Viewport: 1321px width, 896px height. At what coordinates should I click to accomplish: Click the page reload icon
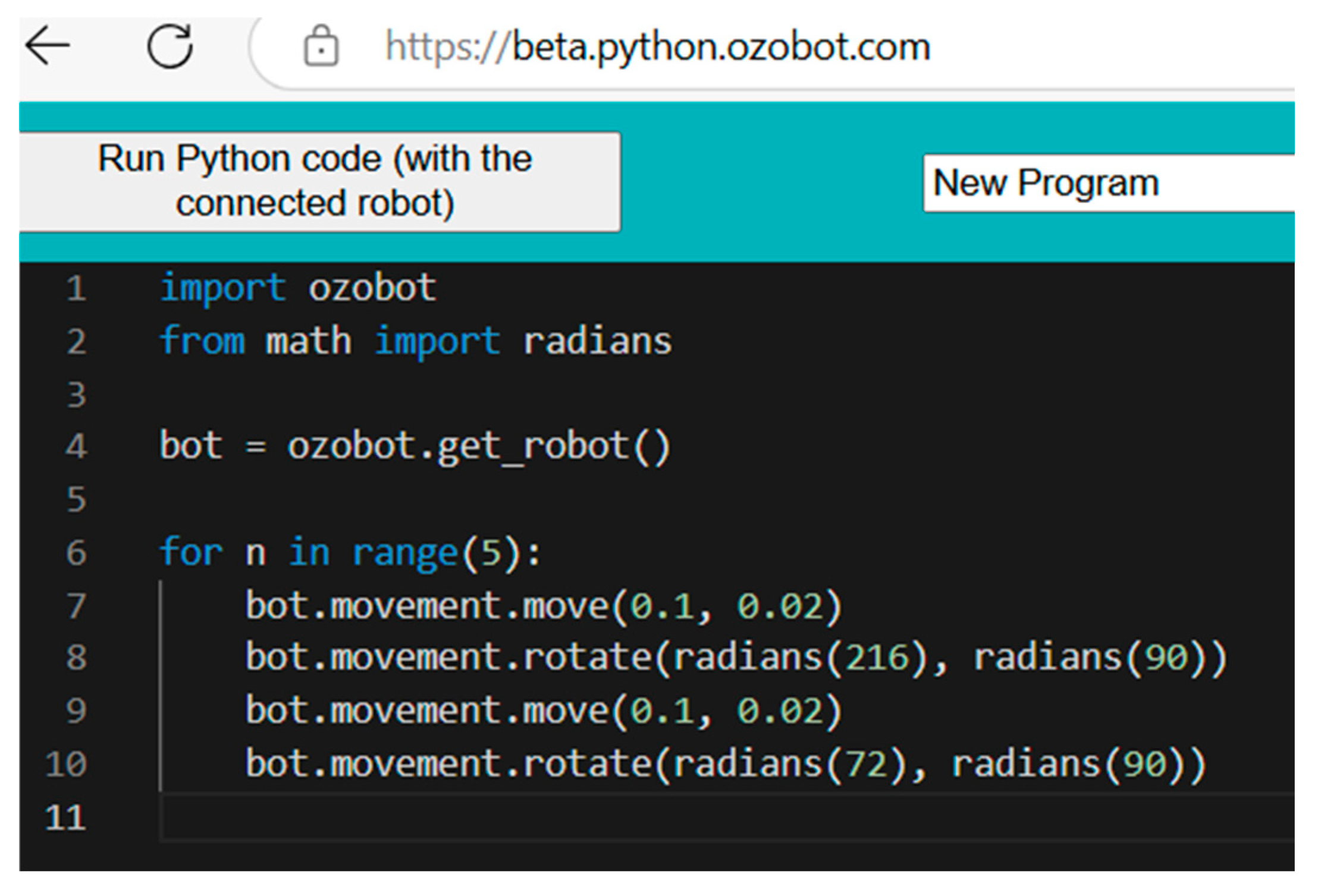click(170, 46)
